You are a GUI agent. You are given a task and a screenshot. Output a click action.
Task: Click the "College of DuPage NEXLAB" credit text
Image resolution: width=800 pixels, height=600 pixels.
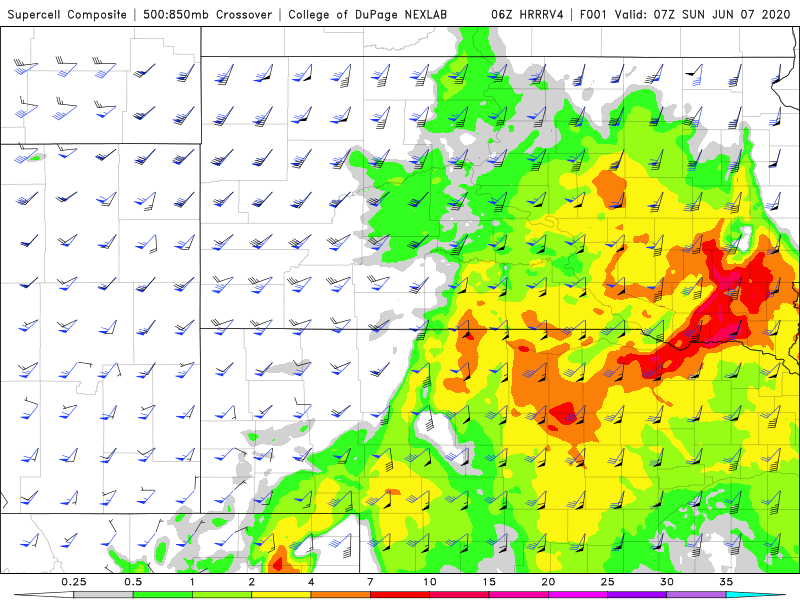coord(367,15)
